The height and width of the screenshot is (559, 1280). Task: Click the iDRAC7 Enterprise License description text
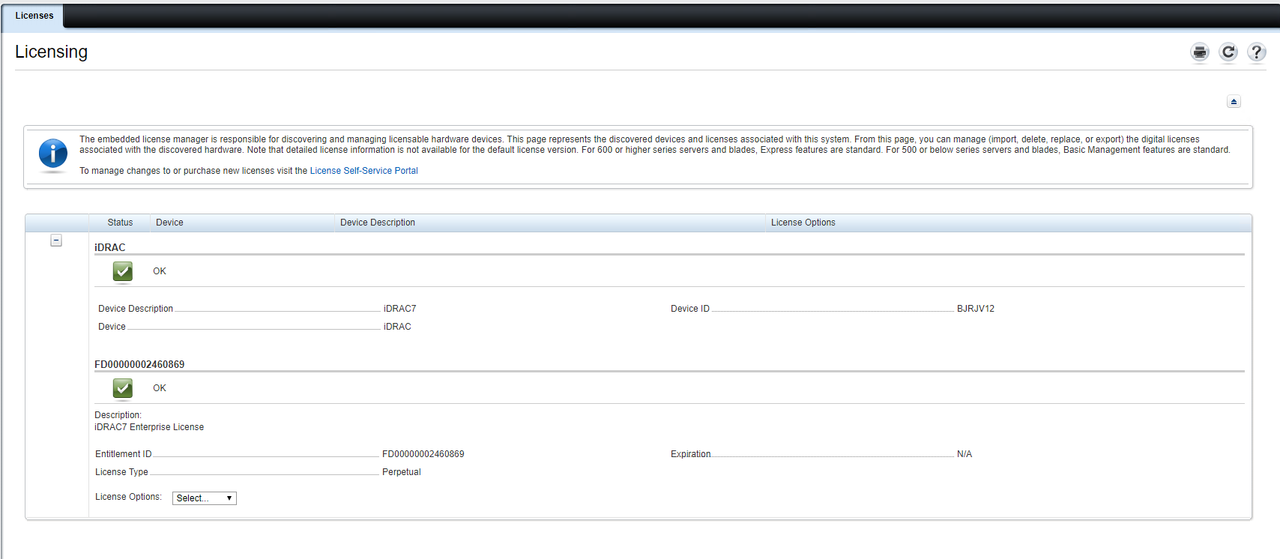click(x=149, y=427)
